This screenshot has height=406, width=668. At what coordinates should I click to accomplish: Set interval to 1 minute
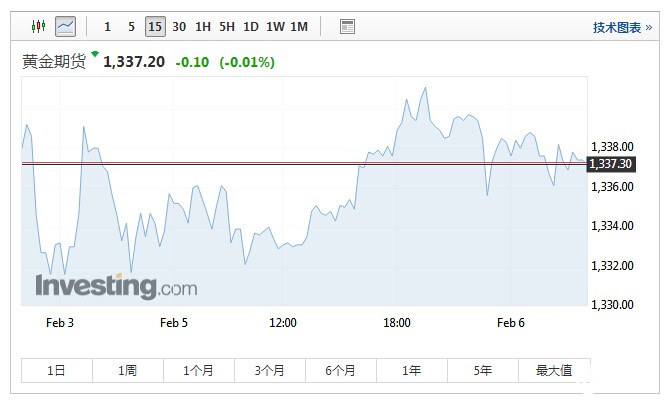pos(107,26)
